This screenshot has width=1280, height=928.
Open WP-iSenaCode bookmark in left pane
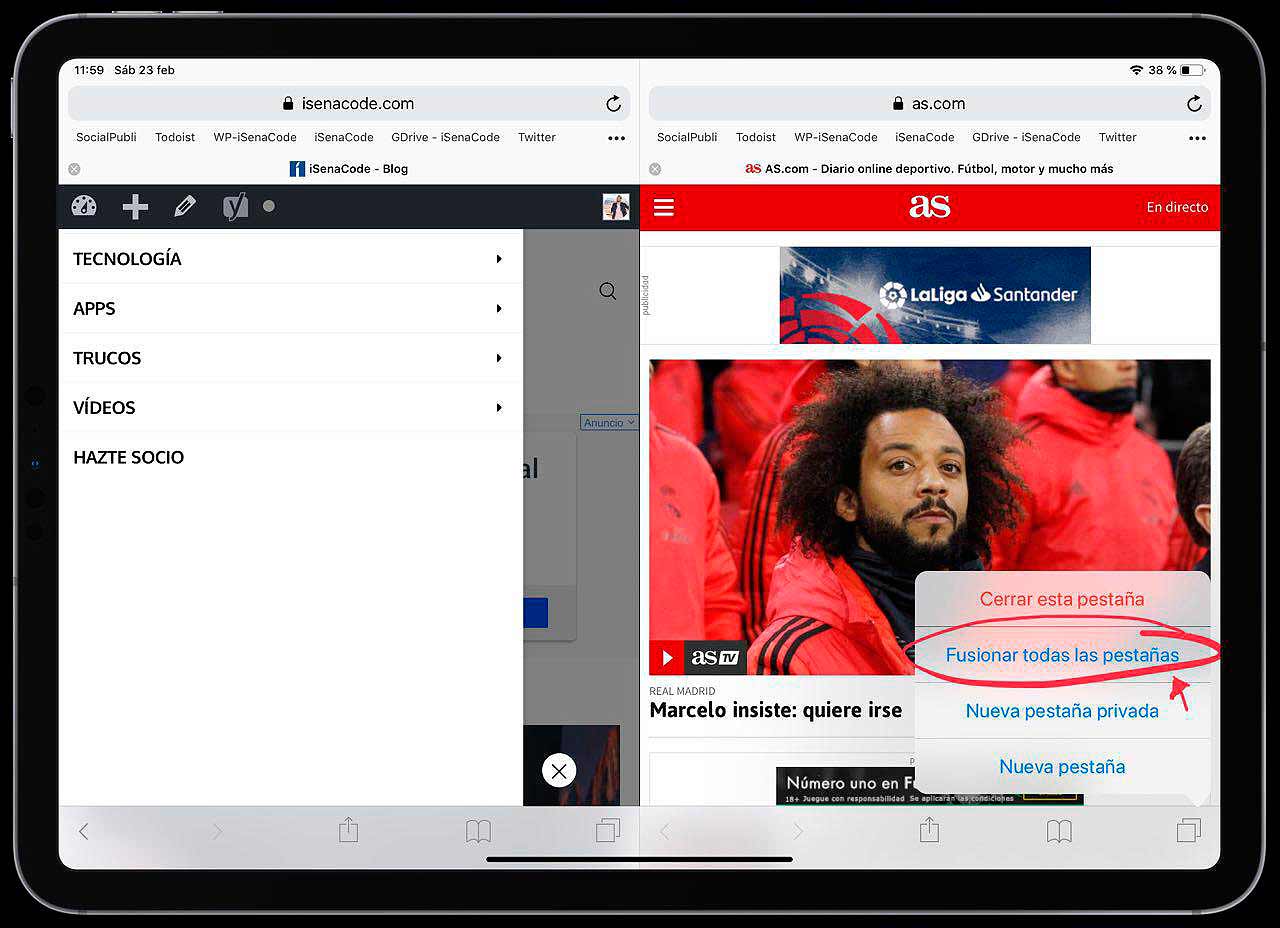click(255, 138)
